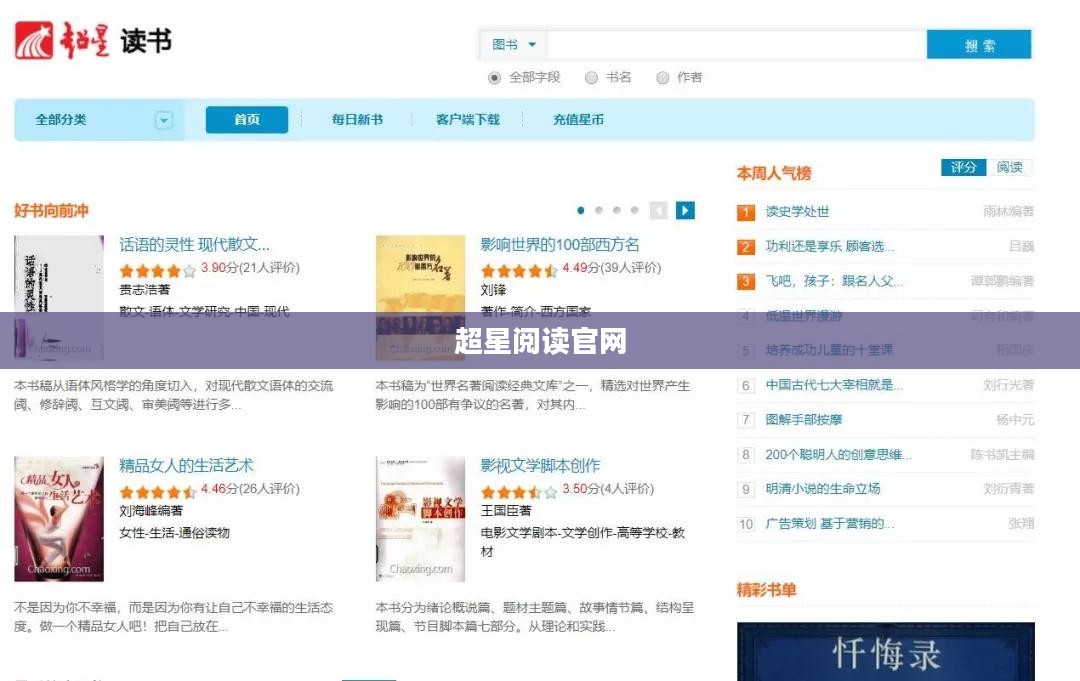Screen dimensions: 1080x681
Task: Click star rating of 精品女人的生活艺术
Action: tap(158, 492)
